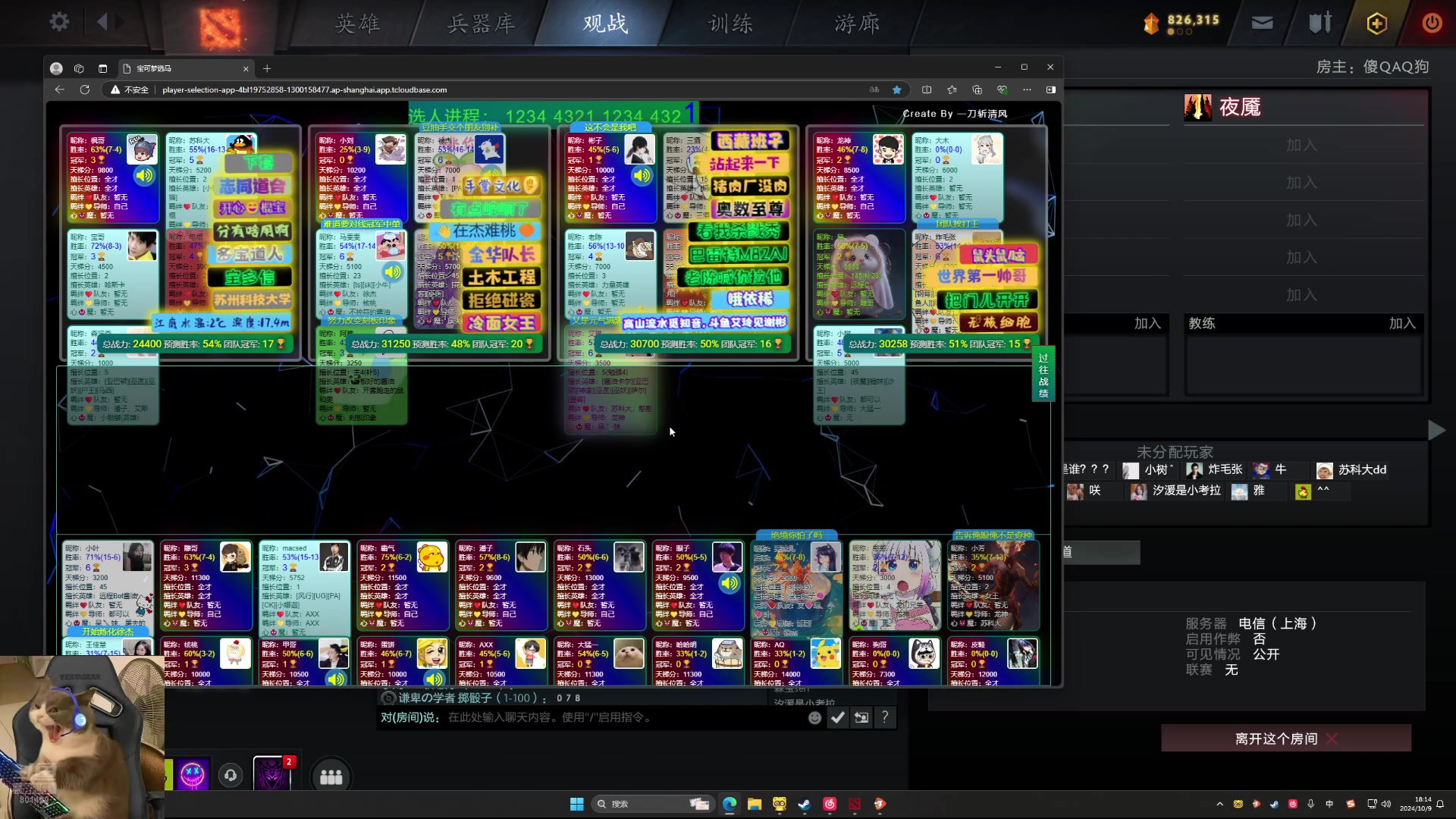Image resolution: width=1456 pixels, height=819 pixels.
Task: Toggle the speaker on the 彬子 card
Action: point(642,176)
